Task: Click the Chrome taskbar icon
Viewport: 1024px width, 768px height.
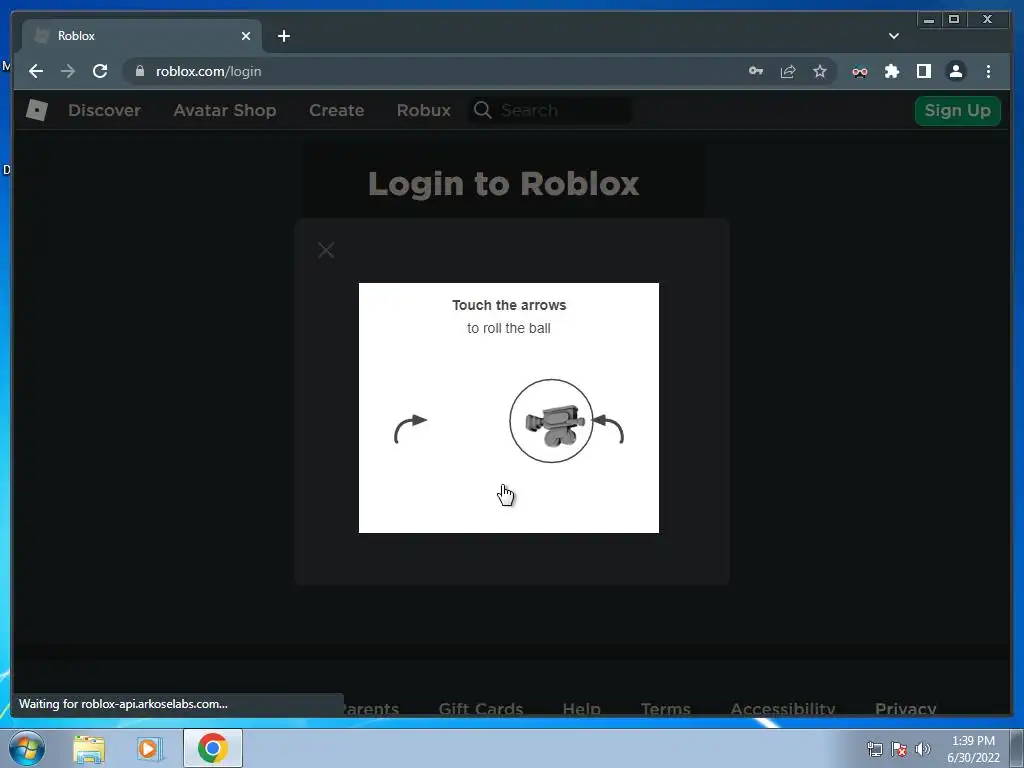Action: coord(212,748)
